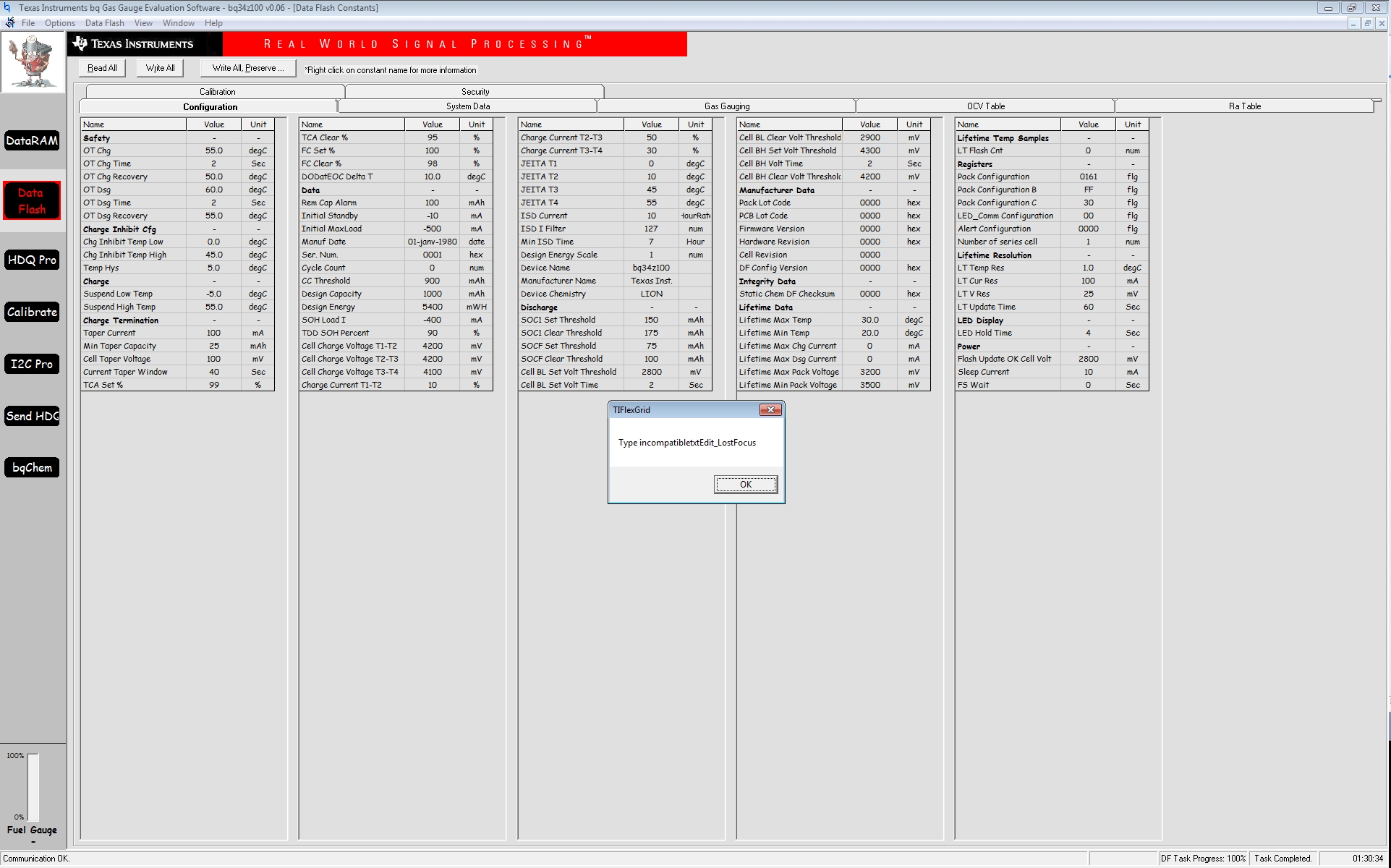Open the bqChem sidebar screen
The image size is (1391, 868).
click(x=32, y=467)
